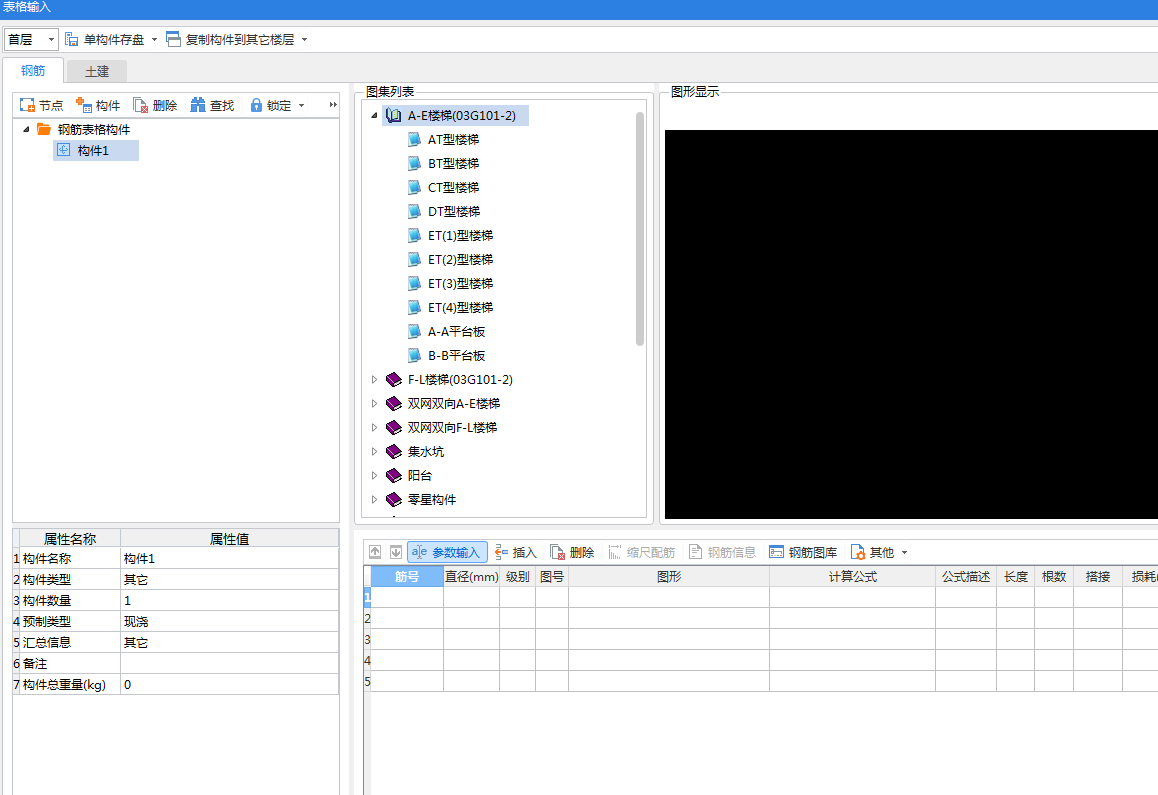Screen dimensions: 1158x795
Task: Click 集水坑 book icon
Action: [x=394, y=451]
